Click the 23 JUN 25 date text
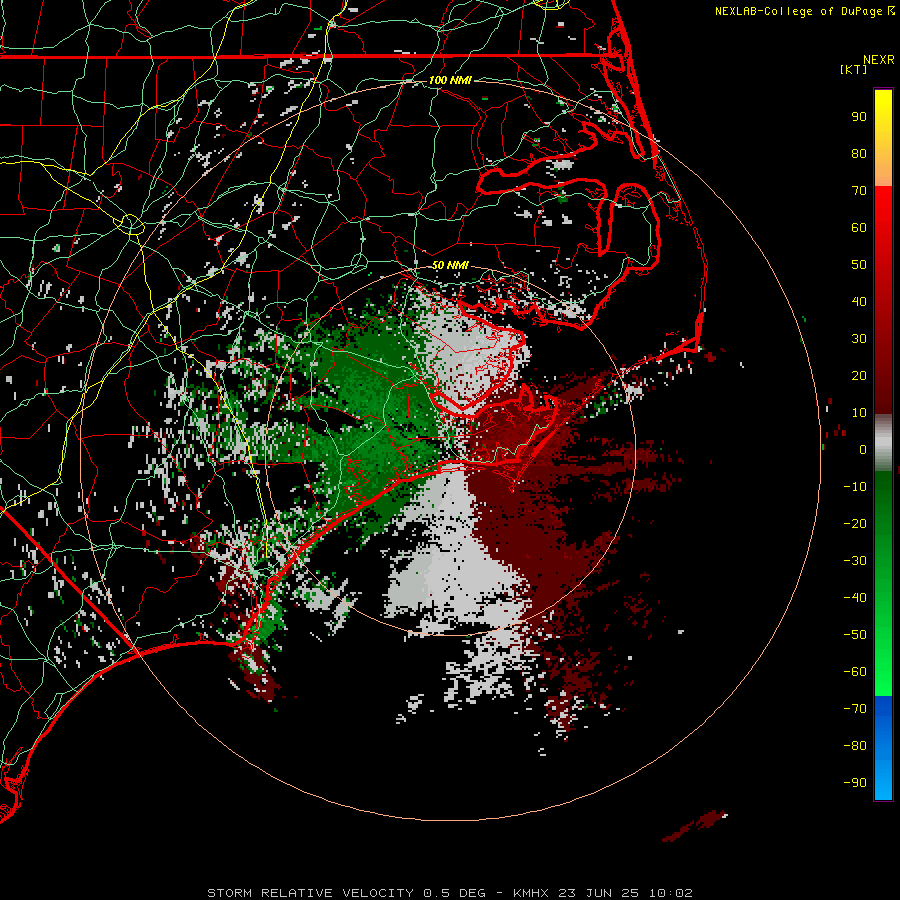The height and width of the screenshot is (900, 900). (x=599, y=893)
